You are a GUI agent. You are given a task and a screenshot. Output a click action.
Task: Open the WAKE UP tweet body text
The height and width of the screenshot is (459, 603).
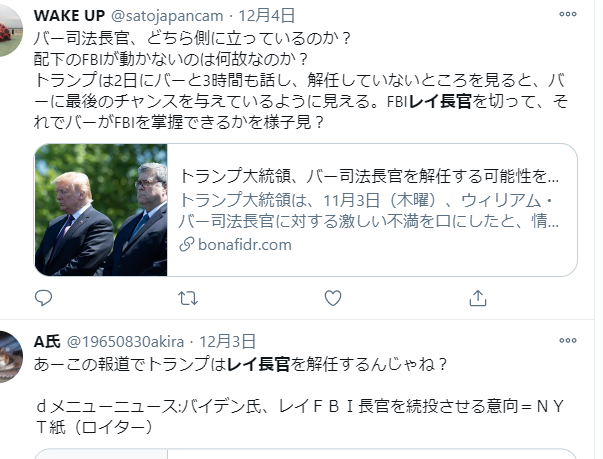[x=301, y=80]
